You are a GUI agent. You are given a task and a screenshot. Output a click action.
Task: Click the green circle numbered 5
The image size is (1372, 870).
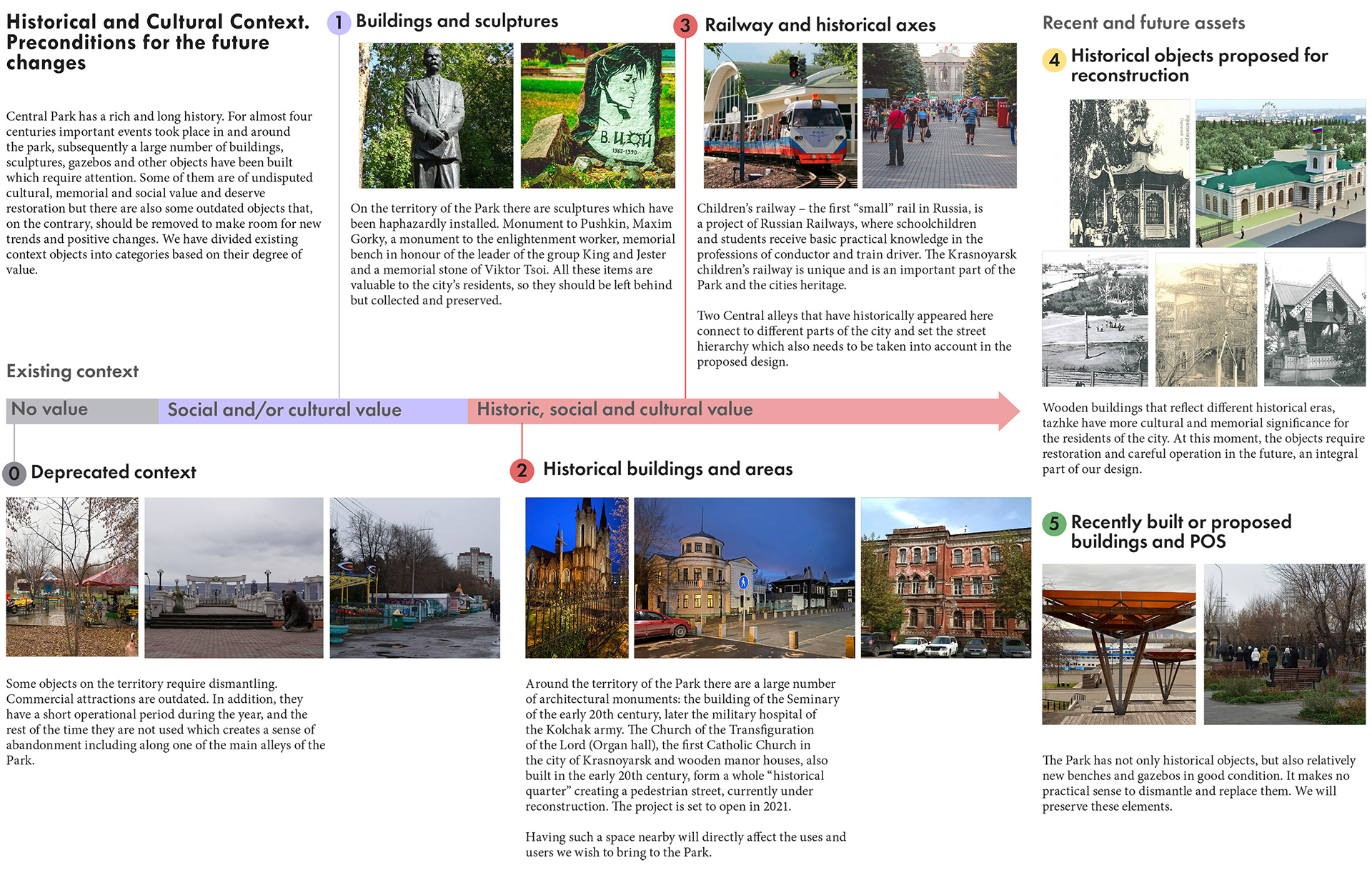point(1054,524)
